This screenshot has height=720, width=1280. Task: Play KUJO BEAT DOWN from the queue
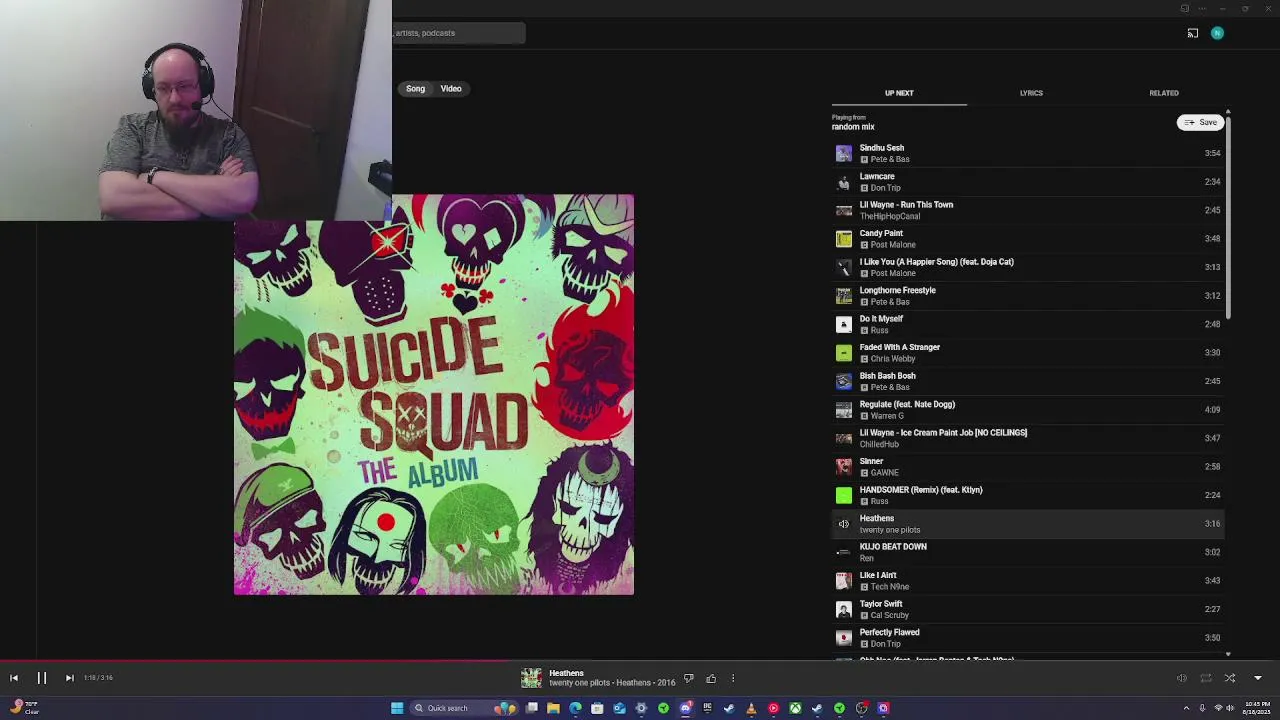pos(1028,552)
